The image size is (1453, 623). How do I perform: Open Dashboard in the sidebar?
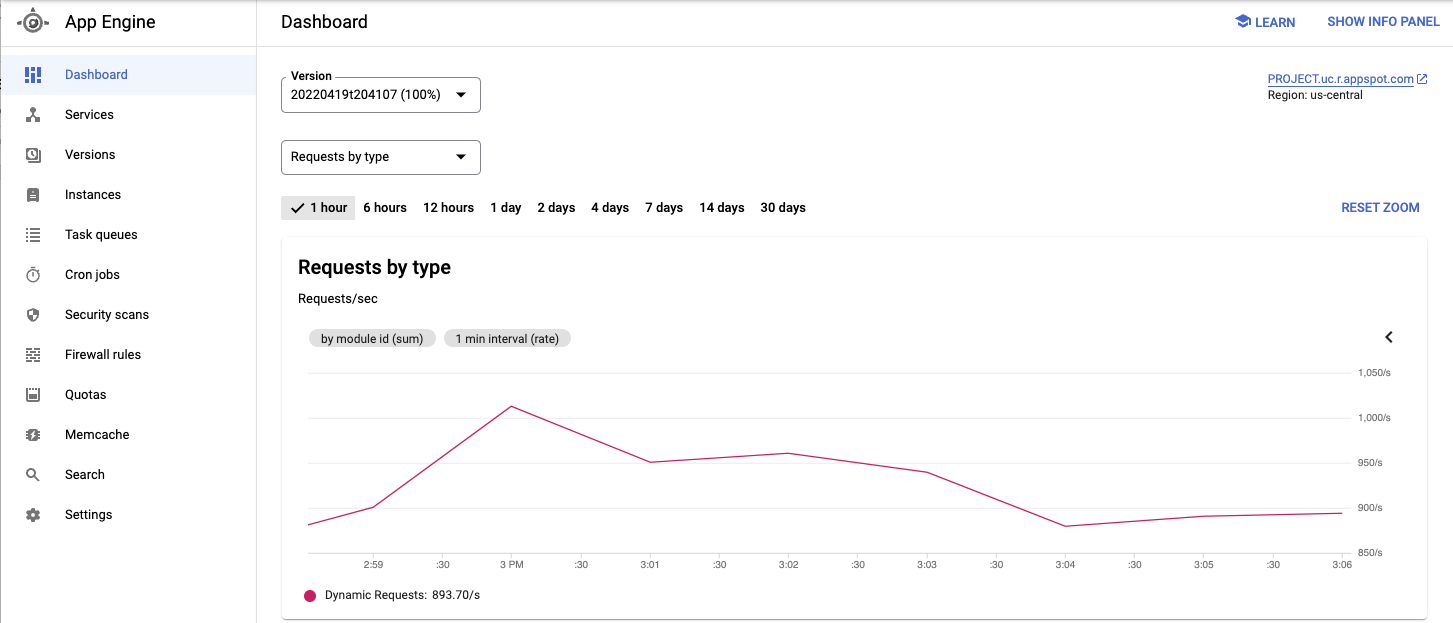click(128, 75)
